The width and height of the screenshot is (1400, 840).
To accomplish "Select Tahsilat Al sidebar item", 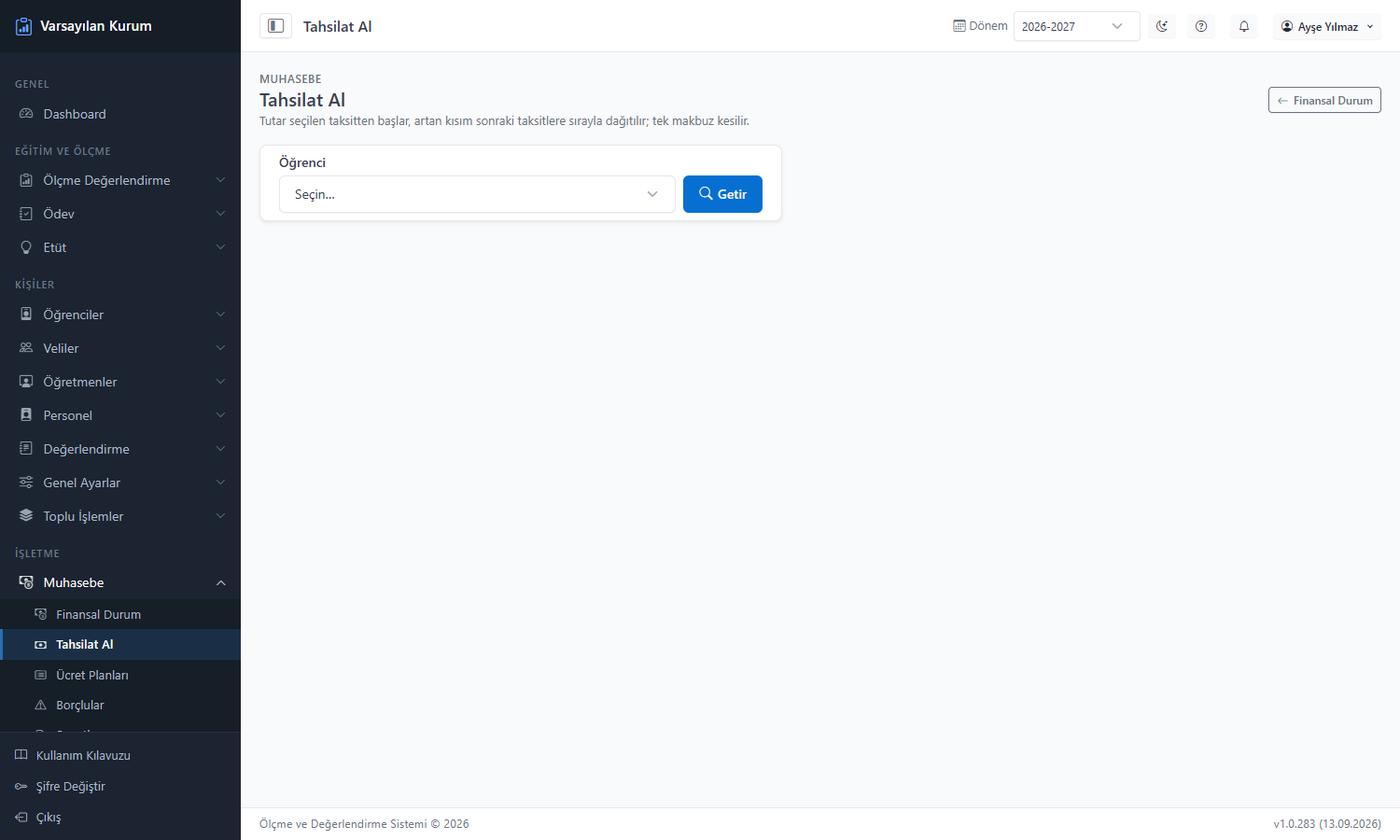I will (120, 644).
